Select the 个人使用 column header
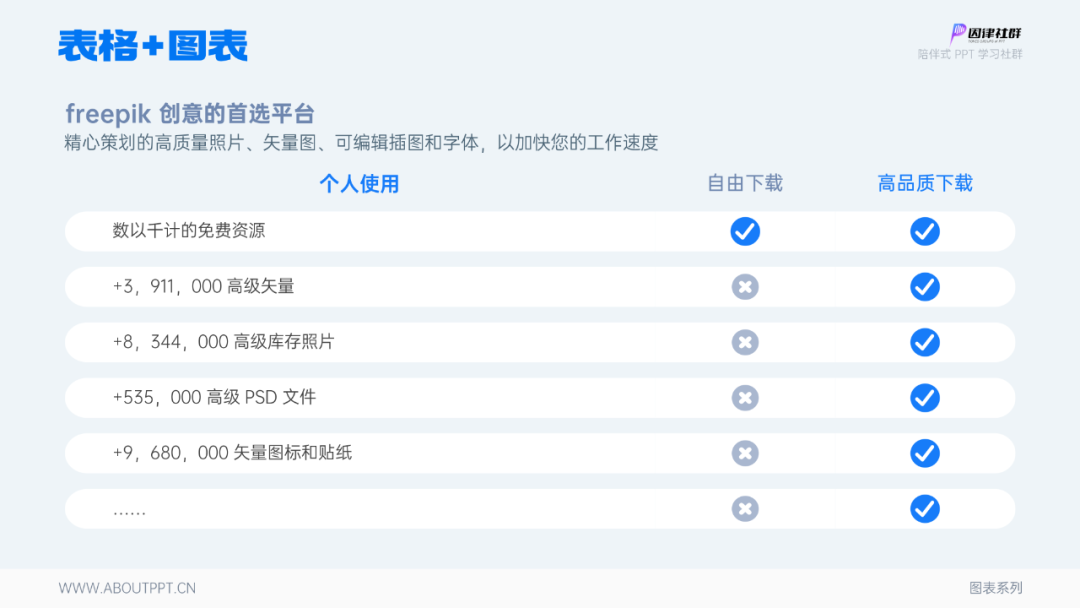Viewport: 1080px width, 608px height. click(x=359, y=184)
